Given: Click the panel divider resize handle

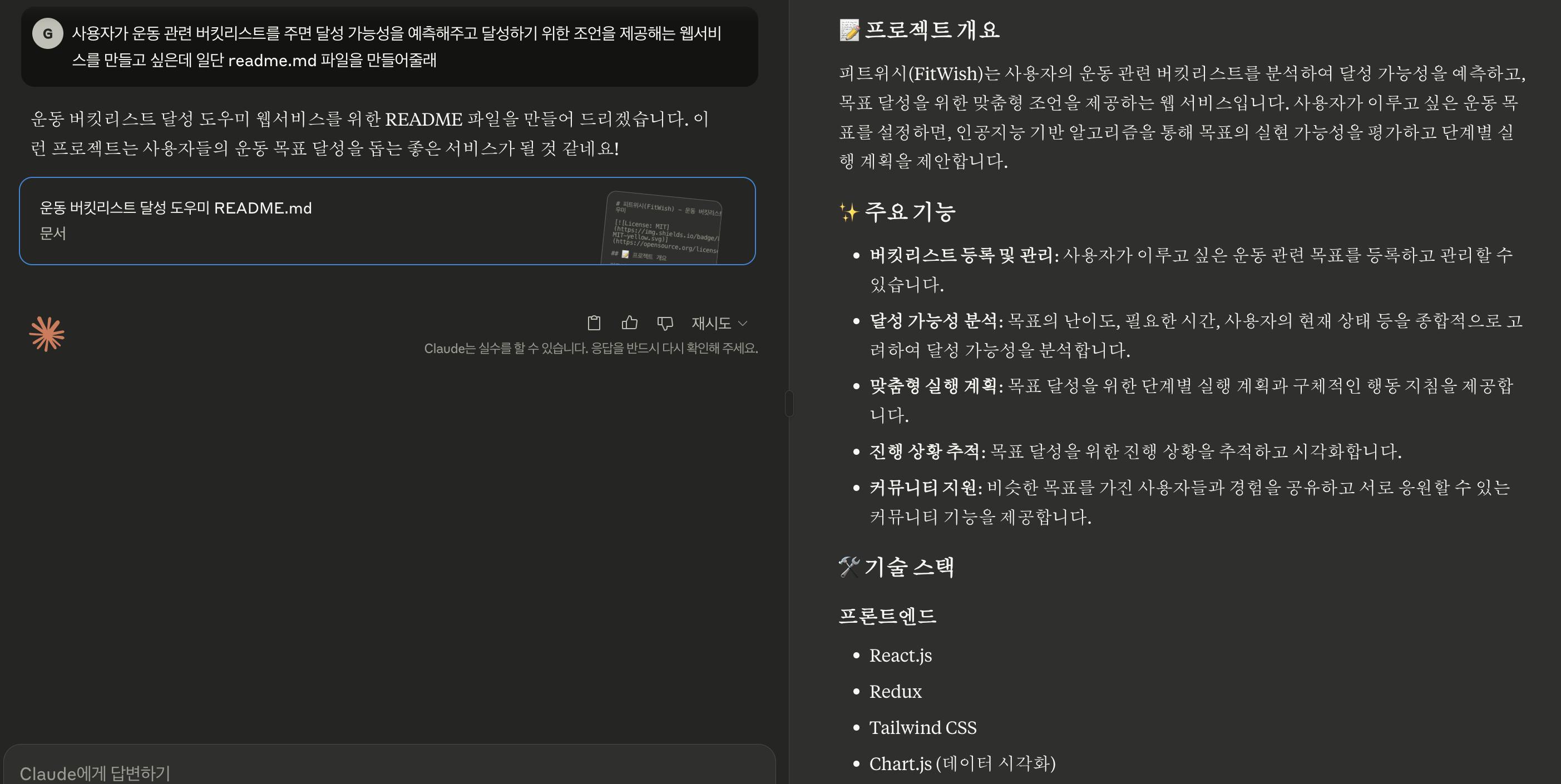Looking at the screenshot, I should point(789,404).
